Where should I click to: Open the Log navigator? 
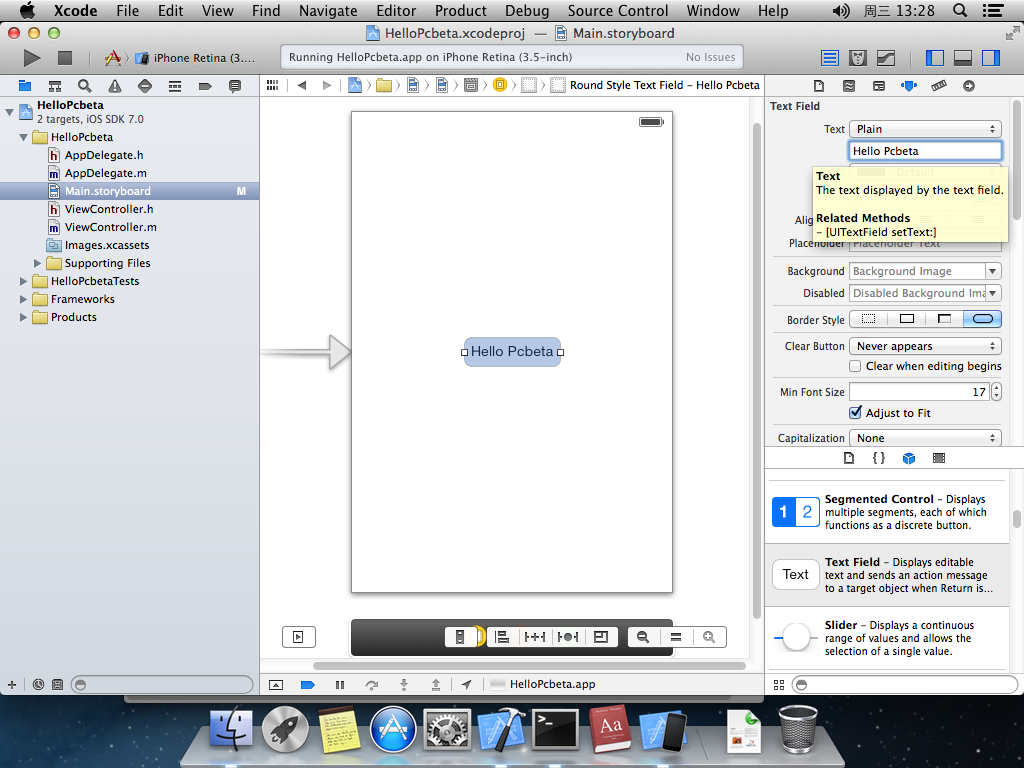pyautogui.click(x=235, y=86)
